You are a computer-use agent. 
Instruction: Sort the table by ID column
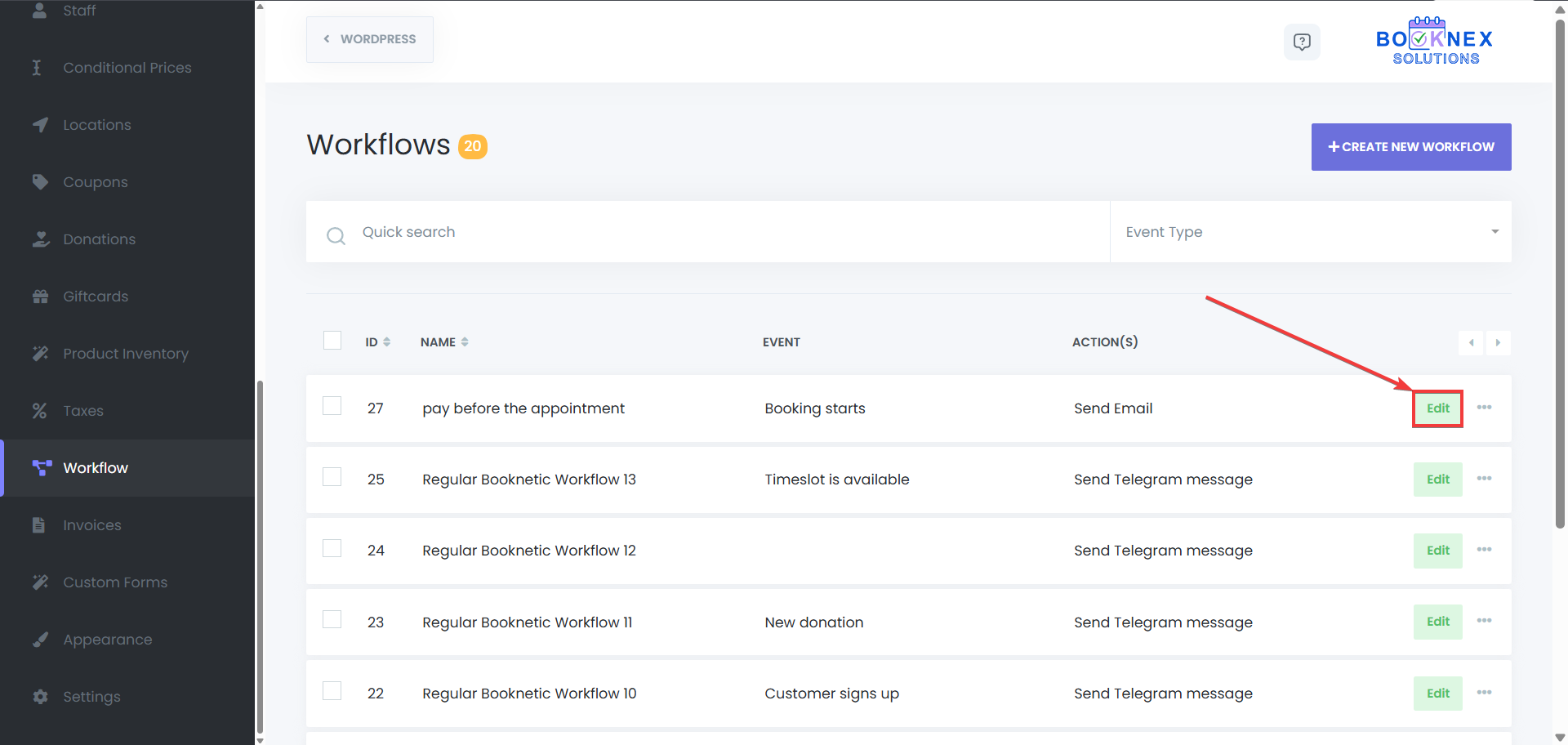tap(377, 342)
